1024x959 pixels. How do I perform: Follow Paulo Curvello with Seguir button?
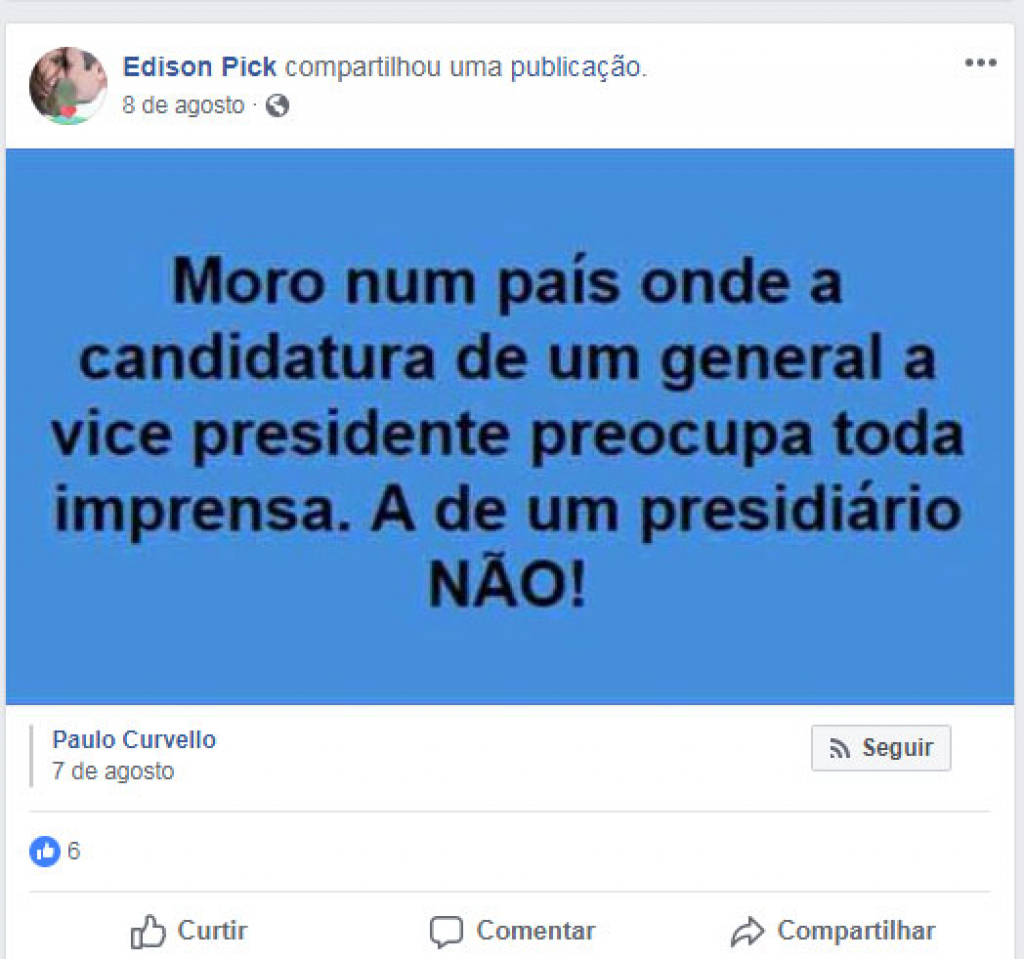coord(881,748)
